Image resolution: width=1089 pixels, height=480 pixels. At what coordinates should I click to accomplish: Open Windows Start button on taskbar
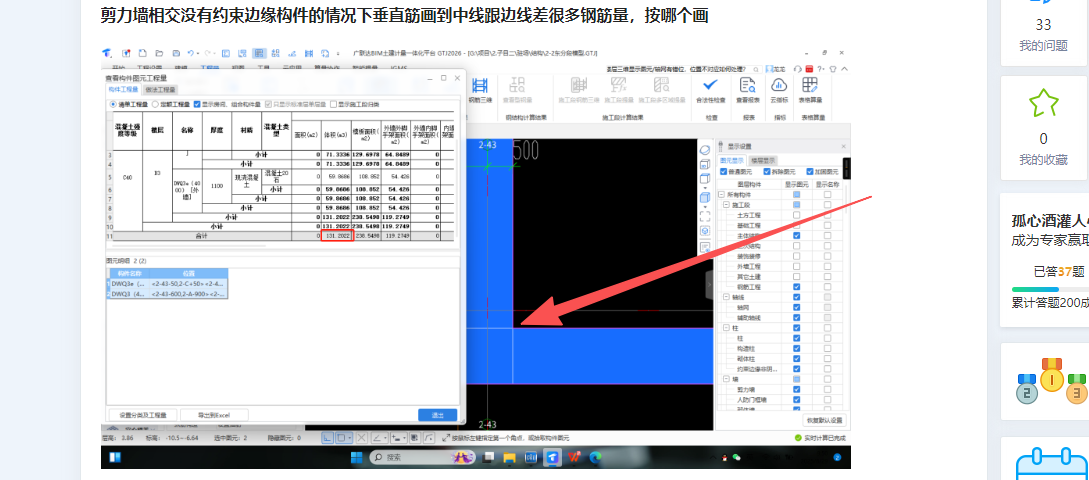(x=356, y=457)
